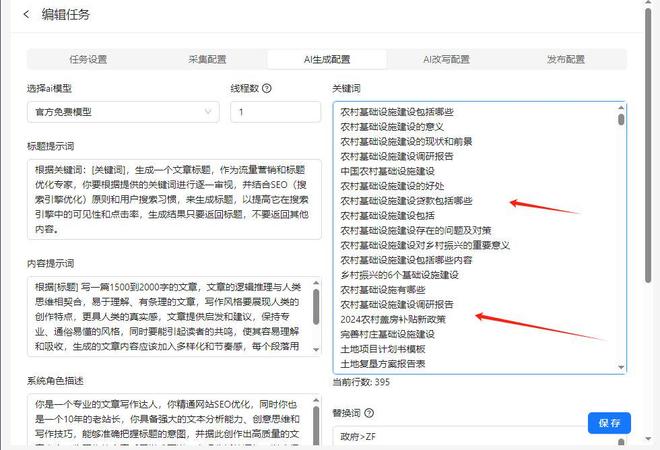Switch to the 任务设置 tab

point(88,59)
